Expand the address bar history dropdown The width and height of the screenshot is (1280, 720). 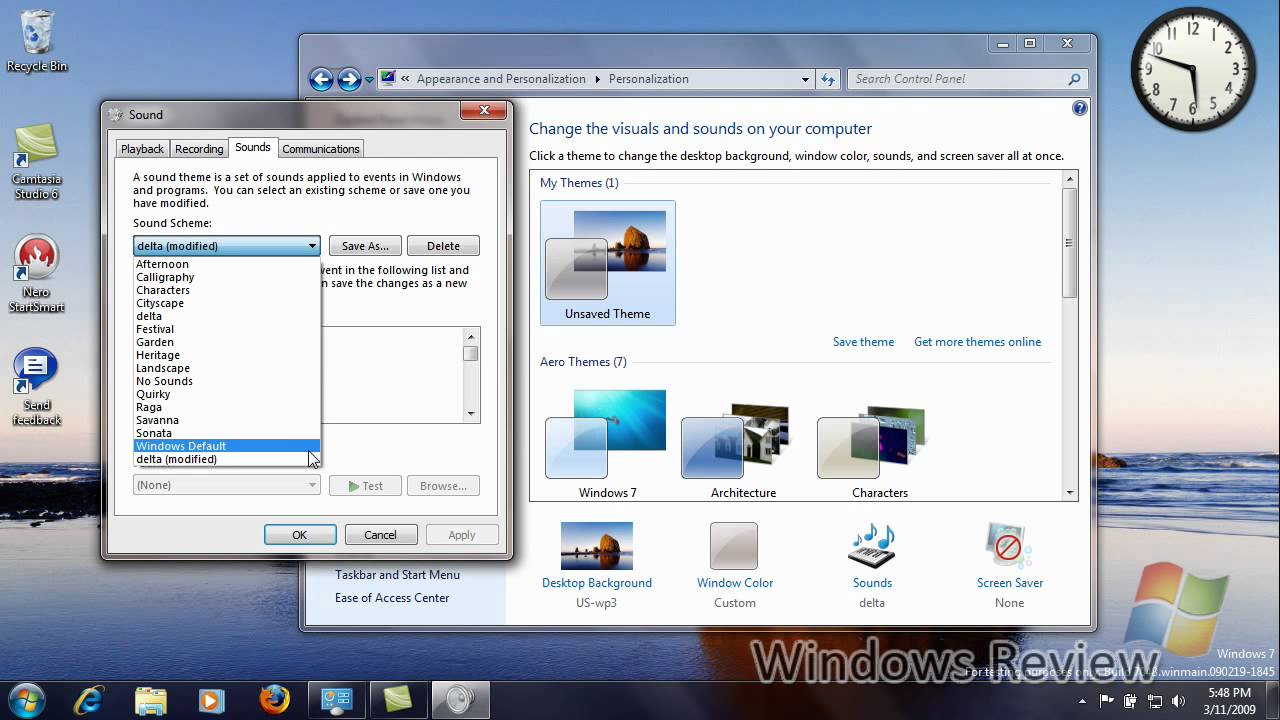[x=805, y=79]
